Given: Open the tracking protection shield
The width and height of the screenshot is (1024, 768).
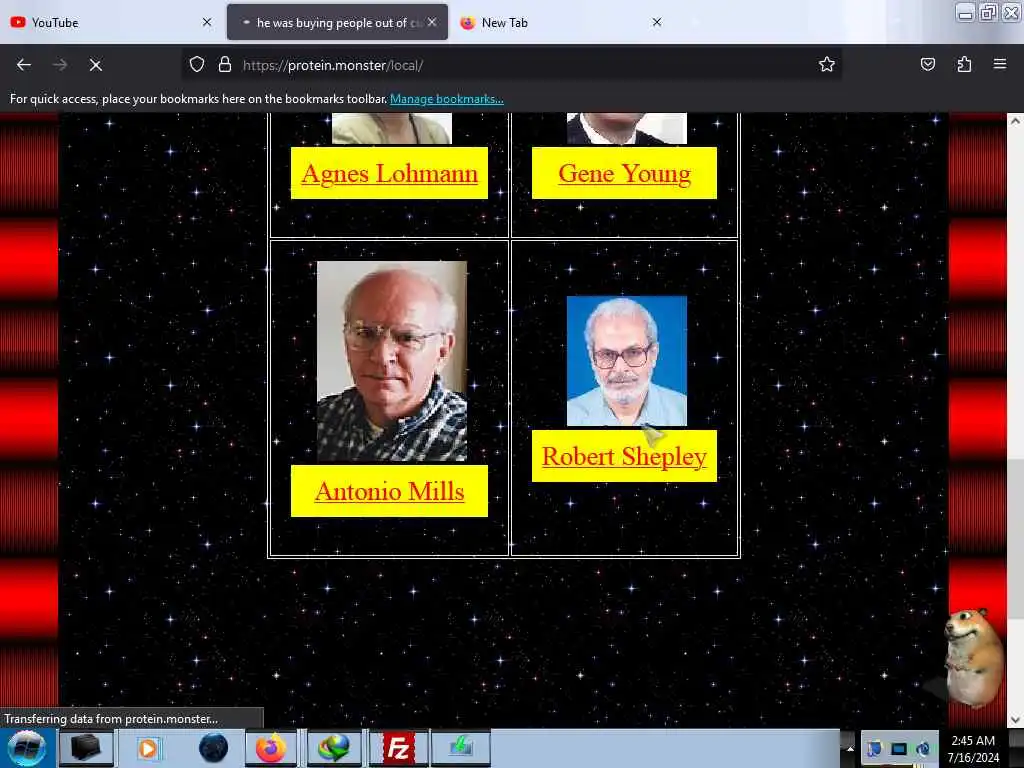Looking at the screenshot, I should 197,65.
